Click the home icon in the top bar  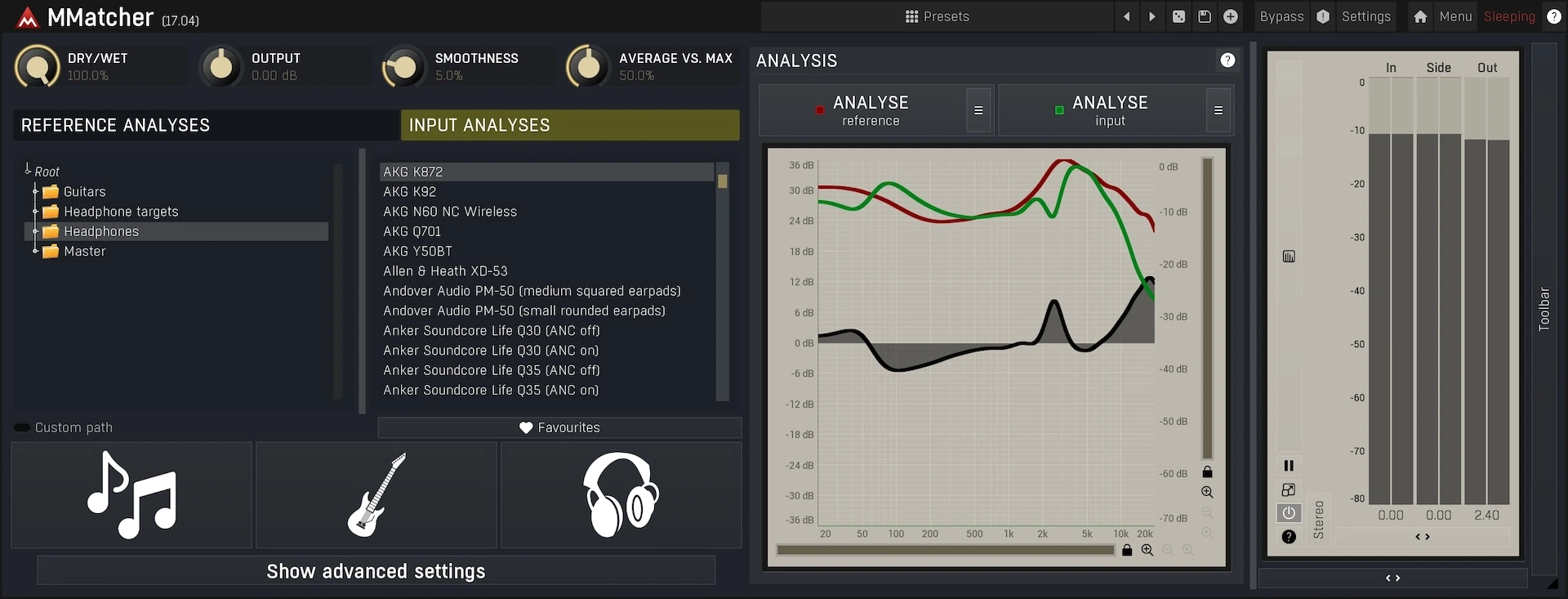coord(1420,16)
